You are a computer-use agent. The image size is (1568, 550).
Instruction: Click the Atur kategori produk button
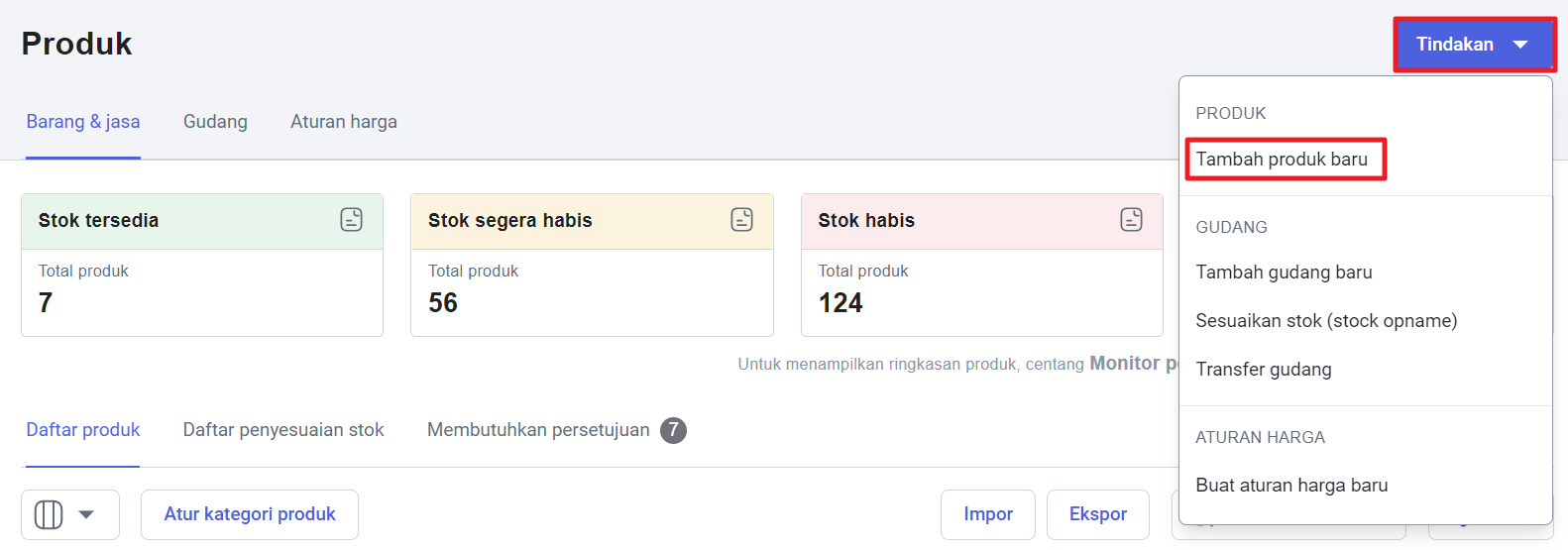[250, 514]
